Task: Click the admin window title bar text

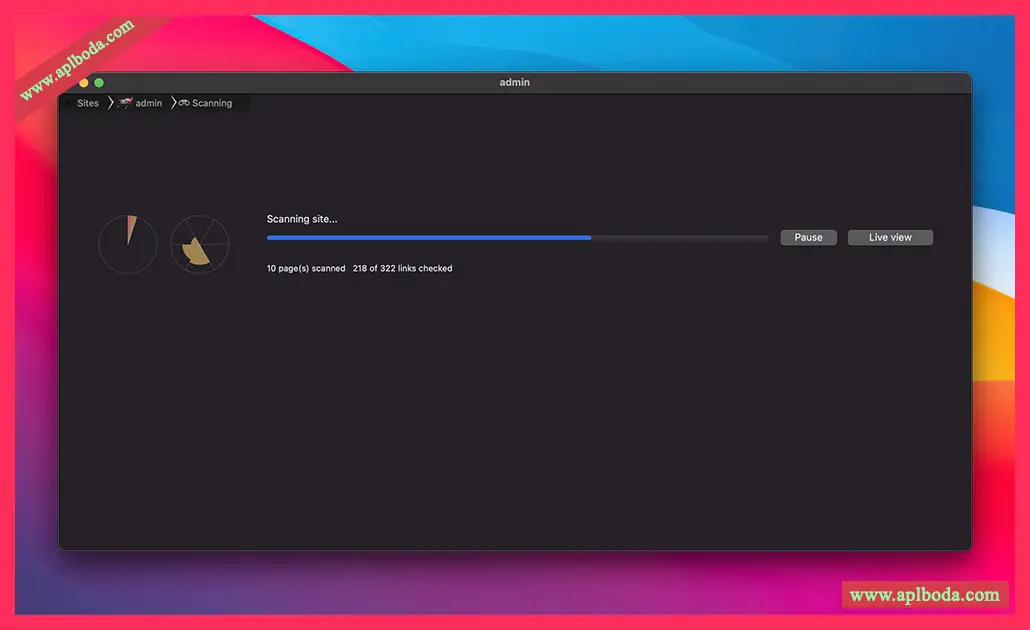Action: point(514,82)
